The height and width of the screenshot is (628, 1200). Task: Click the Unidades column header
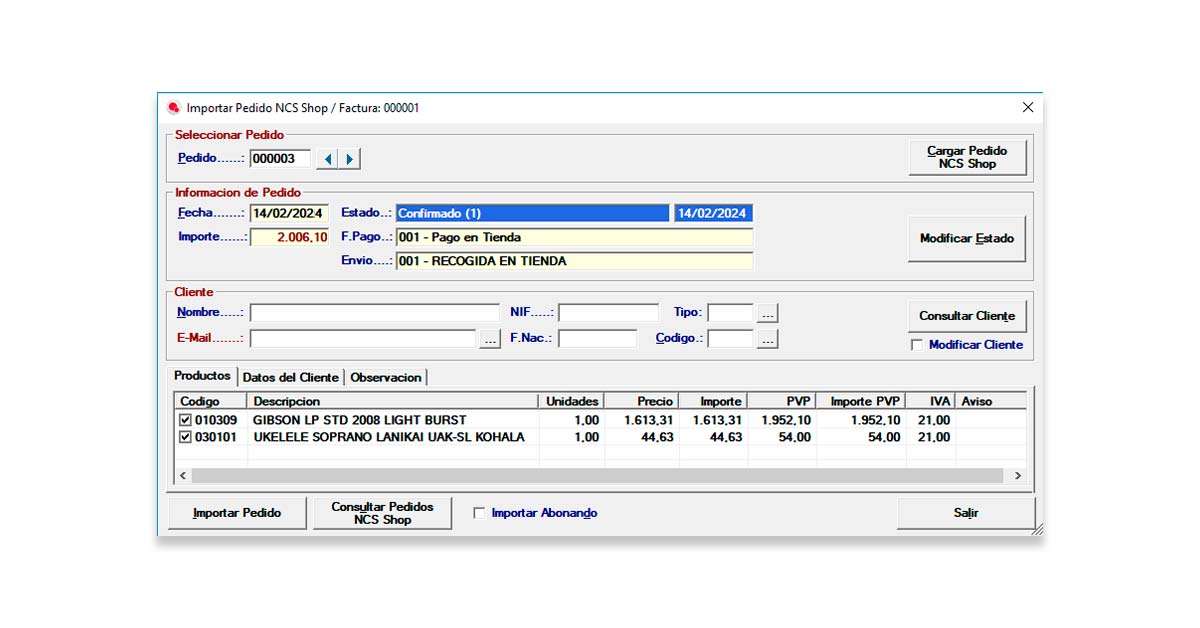572,401
